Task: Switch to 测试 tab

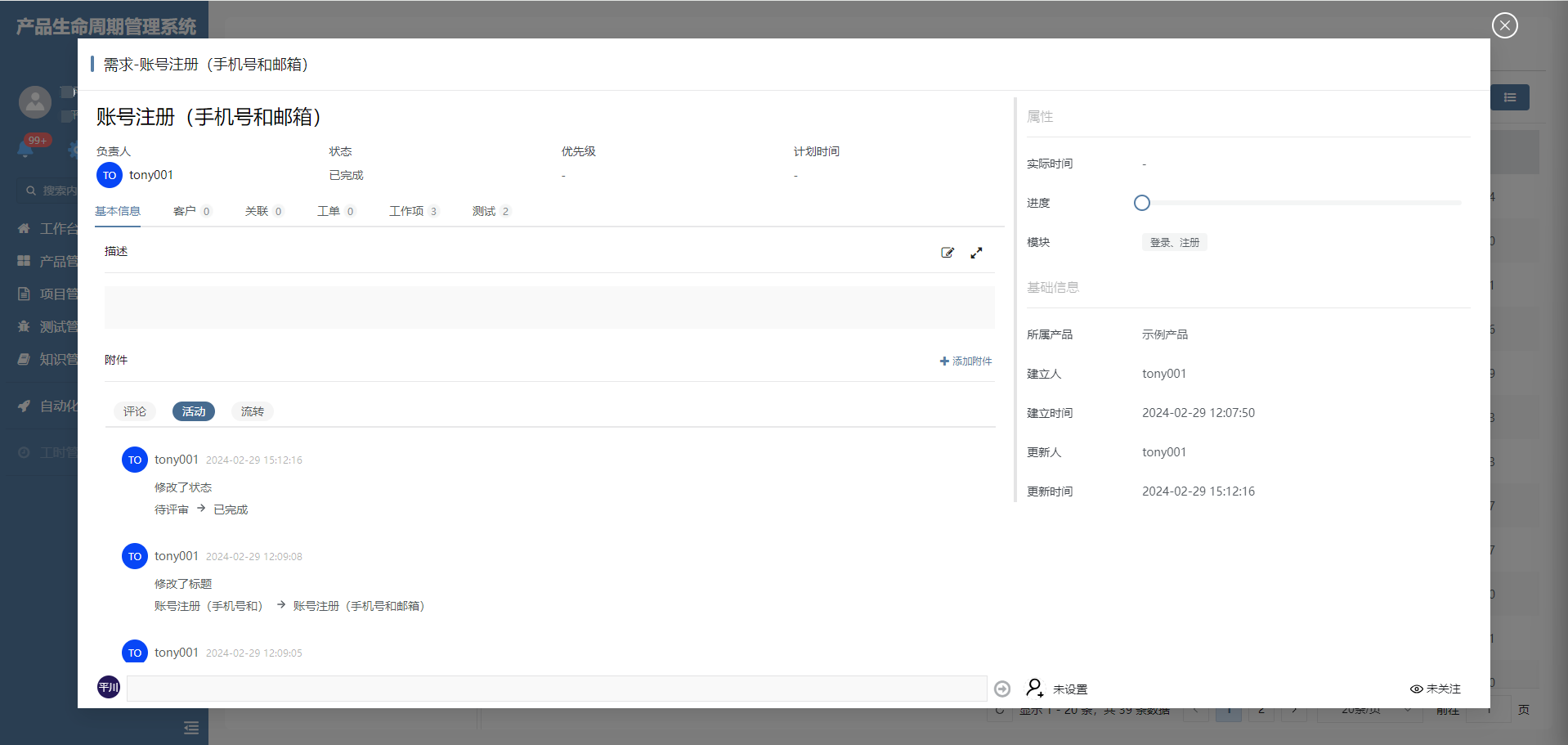Action: (x=492, y=211)
